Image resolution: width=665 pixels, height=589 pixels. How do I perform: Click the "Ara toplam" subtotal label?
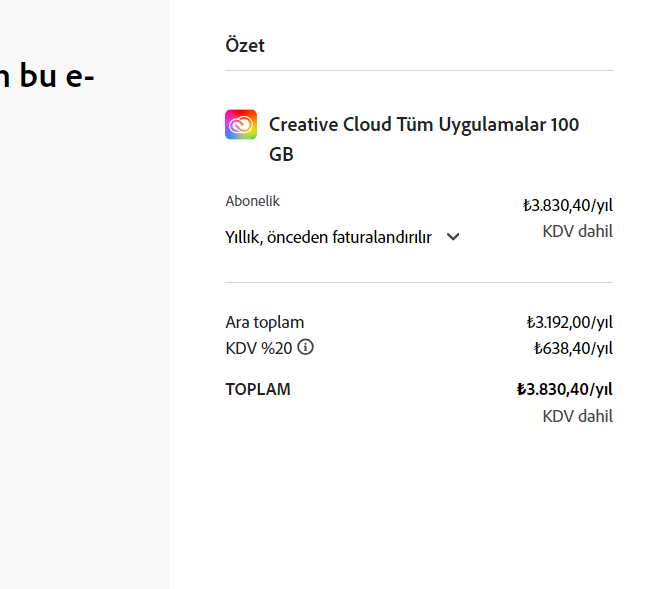click(x=265, y=323)
